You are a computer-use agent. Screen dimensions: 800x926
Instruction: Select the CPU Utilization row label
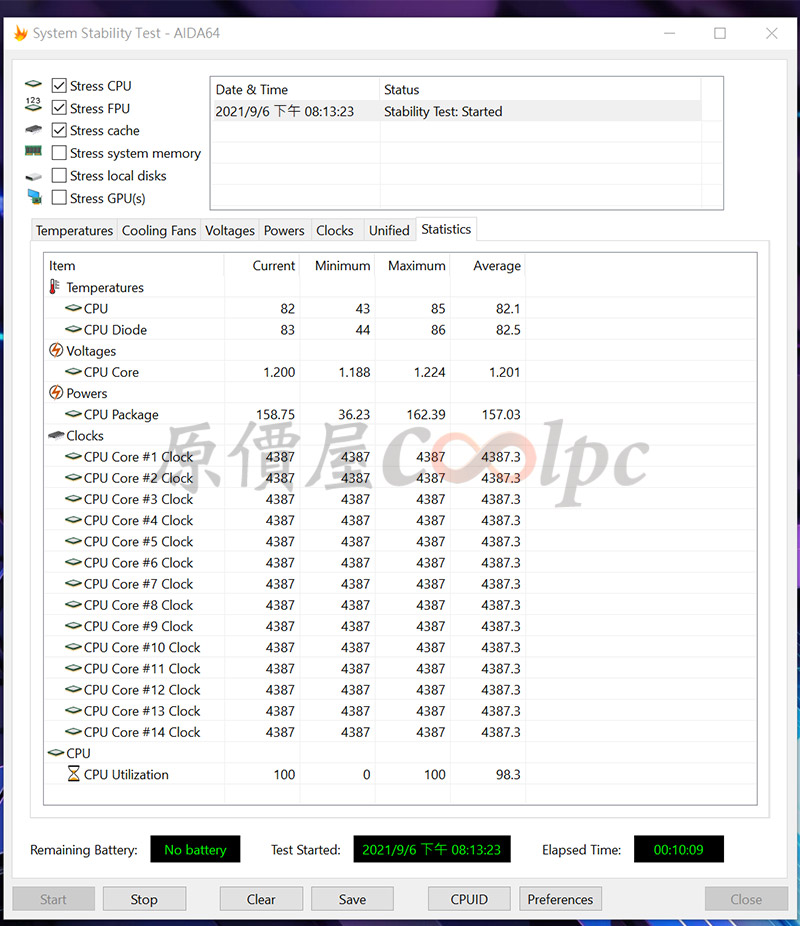(126, 774)
